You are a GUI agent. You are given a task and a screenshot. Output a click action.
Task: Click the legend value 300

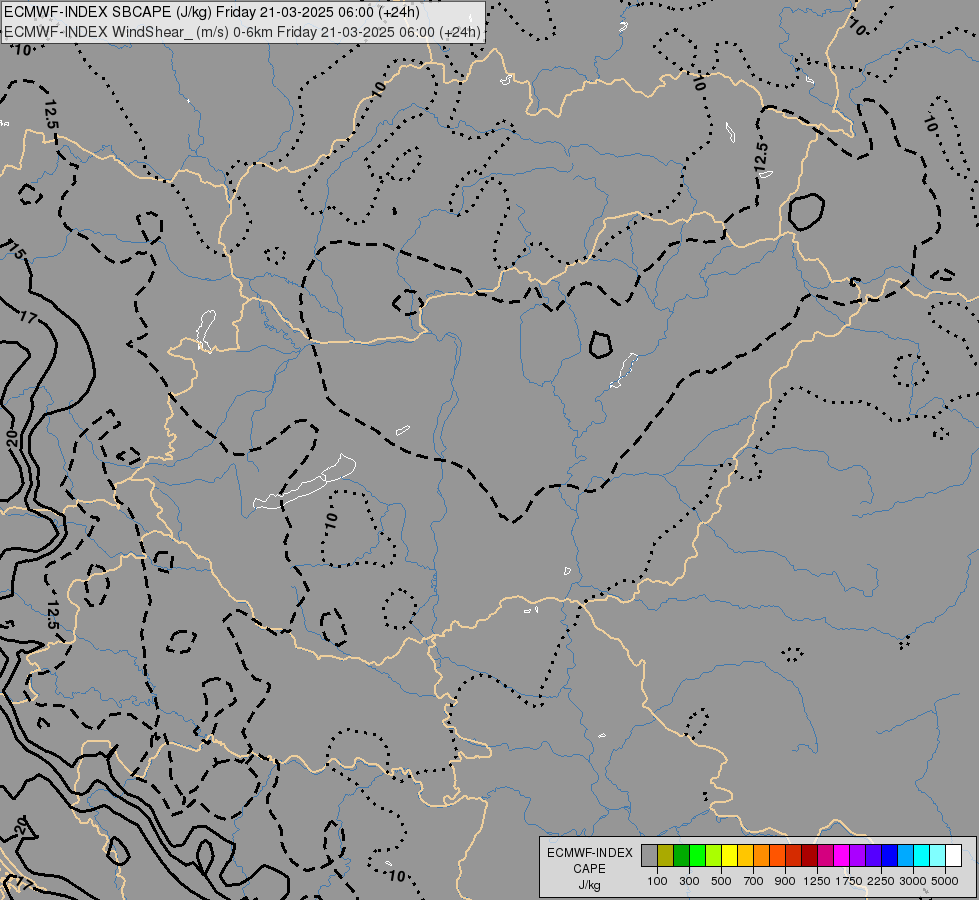pyautogui.click(x=689, y=881)
